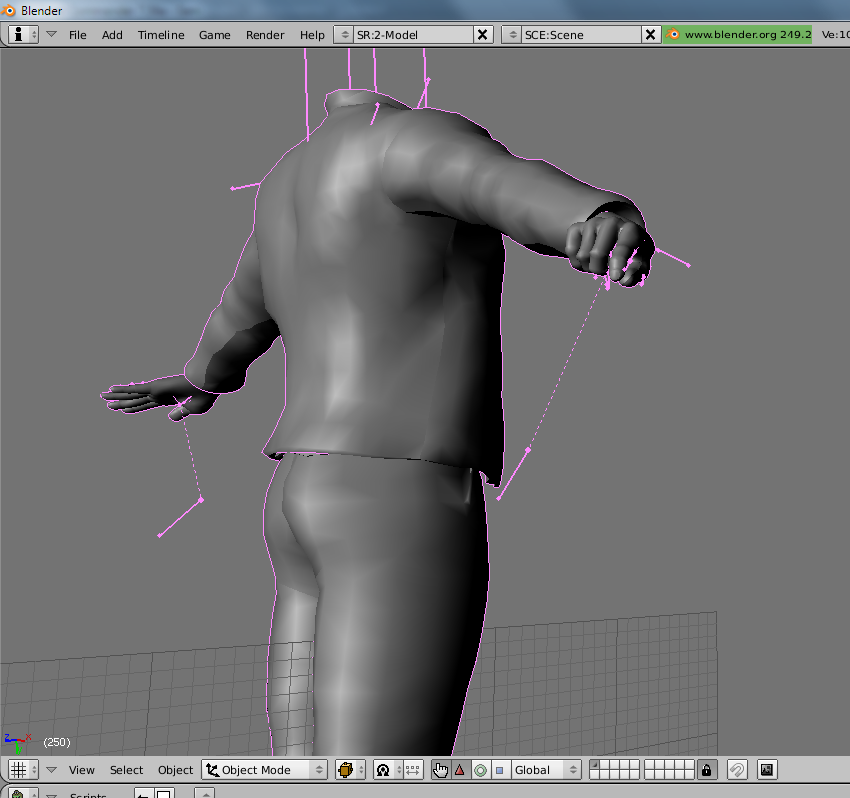This screenshot has width=850, height=798.
Task: Delete the SCE:Scene with its X button
Action: [x=651, y=34]
